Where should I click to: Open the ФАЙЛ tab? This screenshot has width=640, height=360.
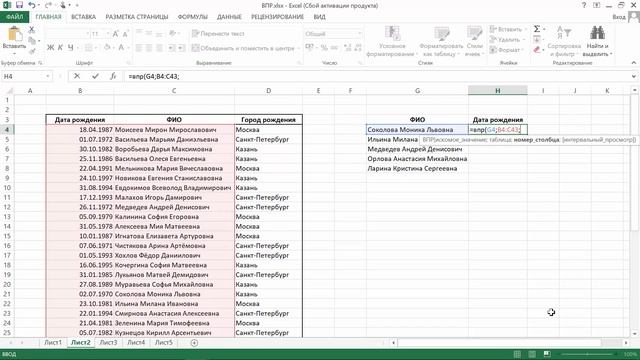(14, 17)
